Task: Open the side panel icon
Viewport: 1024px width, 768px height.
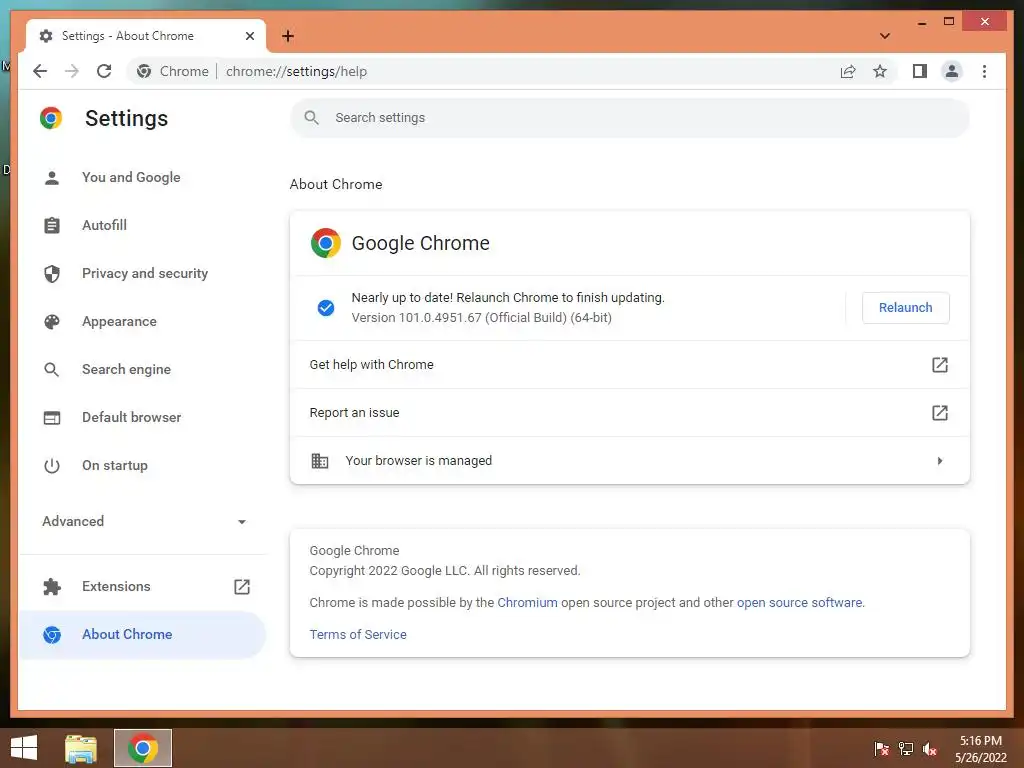Action: 920,71
